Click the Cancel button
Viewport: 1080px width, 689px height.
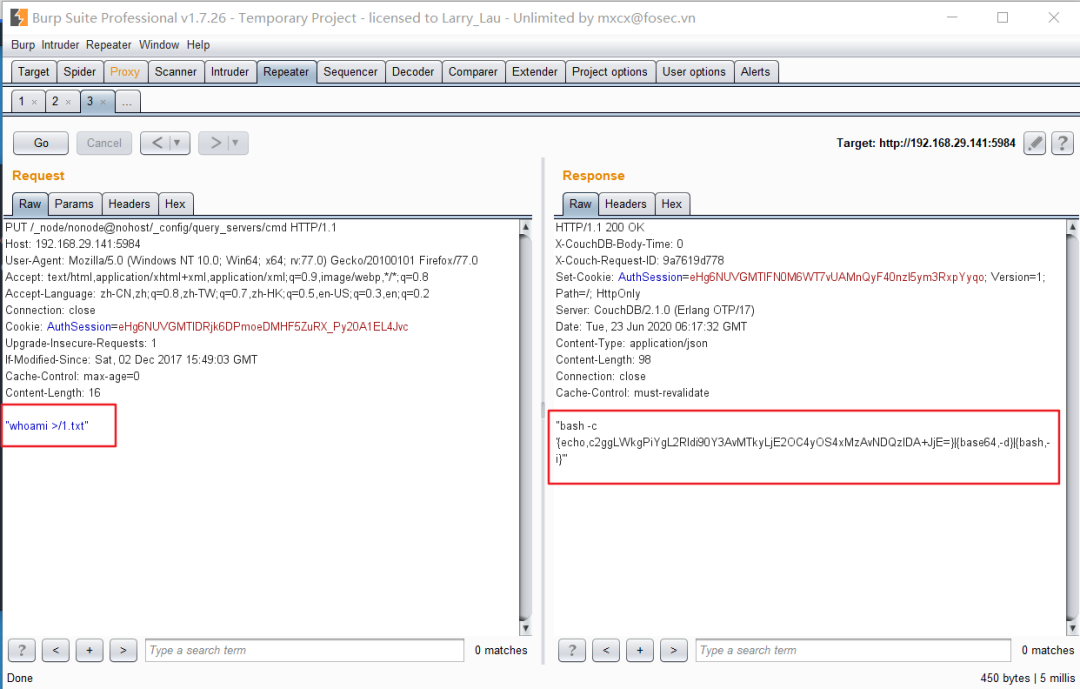point(104,143)
